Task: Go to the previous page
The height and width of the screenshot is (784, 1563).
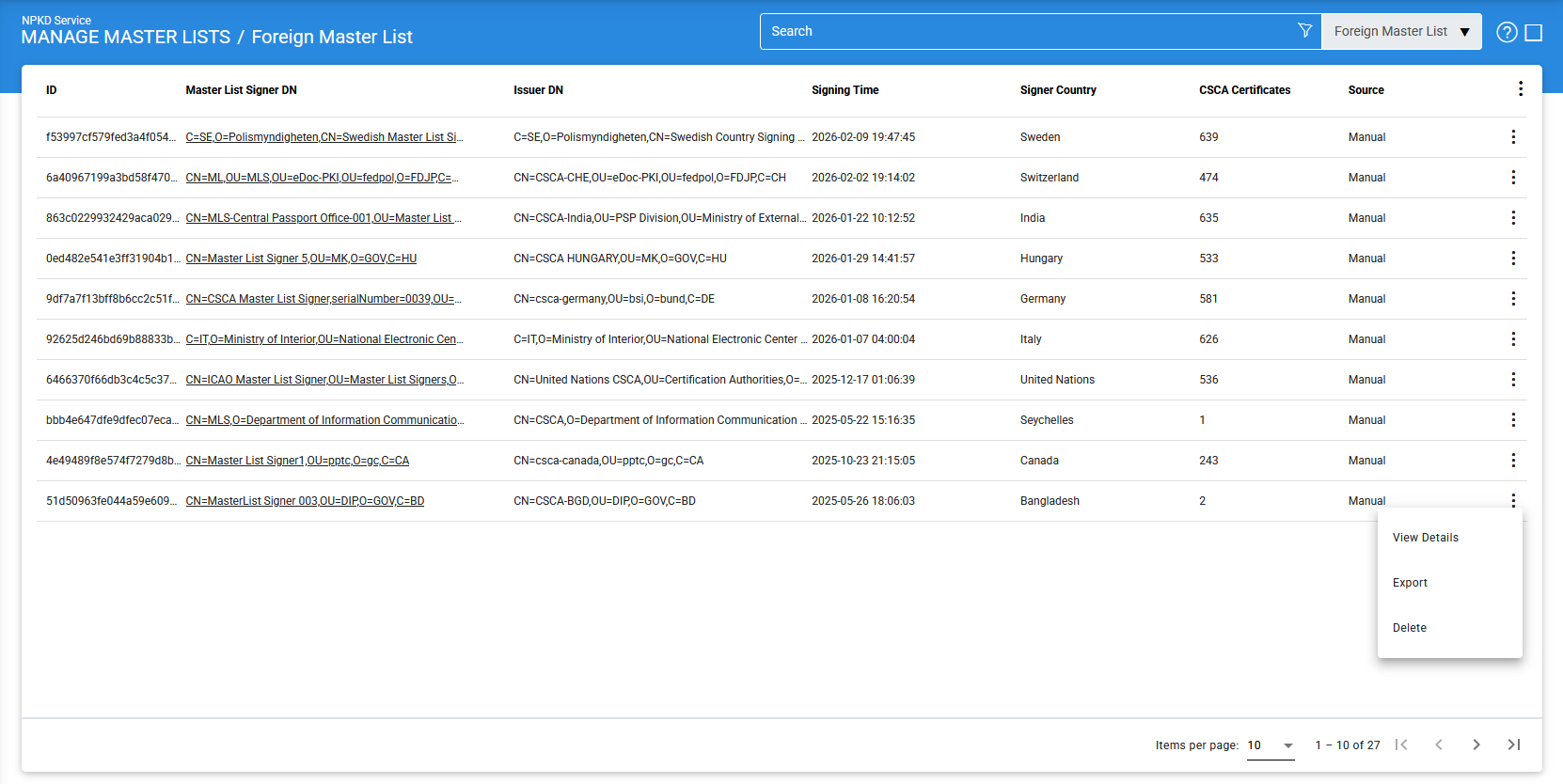Action: 1439,745
